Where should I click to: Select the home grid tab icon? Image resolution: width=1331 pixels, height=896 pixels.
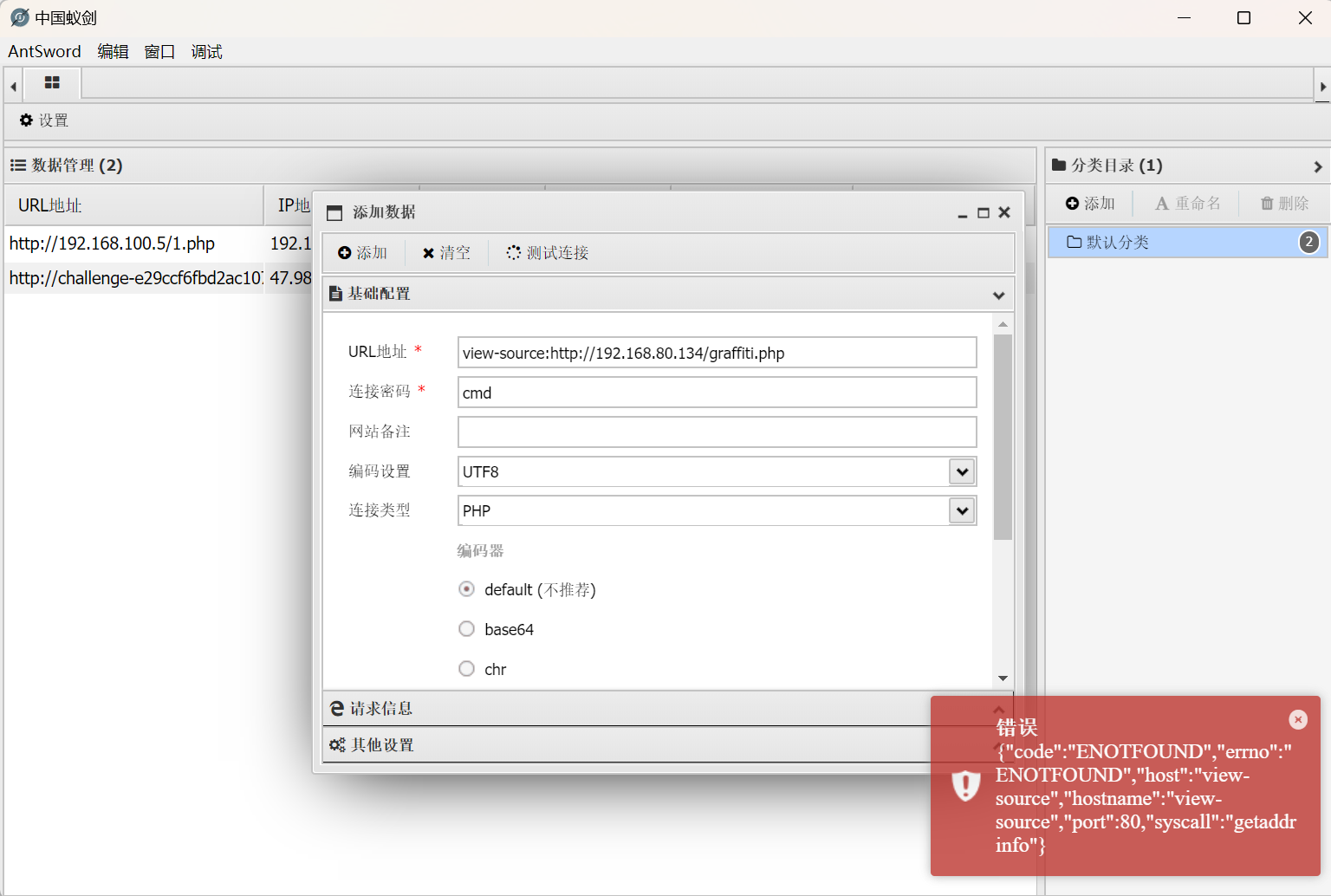(x=52, y=83)
